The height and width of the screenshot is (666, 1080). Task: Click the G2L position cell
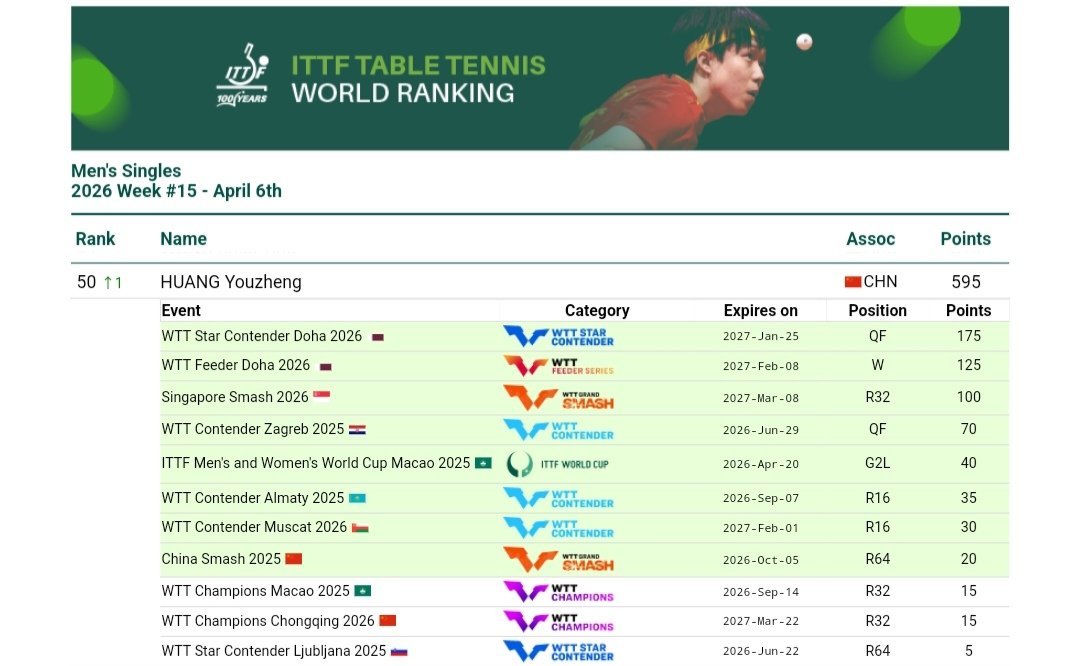pyautogui.click(x=878, y=463)
